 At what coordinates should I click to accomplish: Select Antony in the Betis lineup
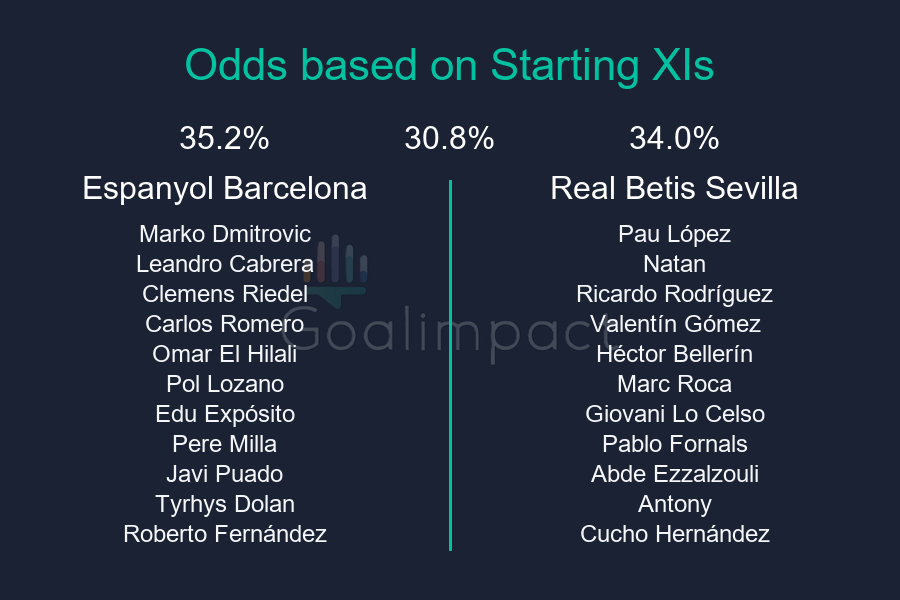coord(674,504)
